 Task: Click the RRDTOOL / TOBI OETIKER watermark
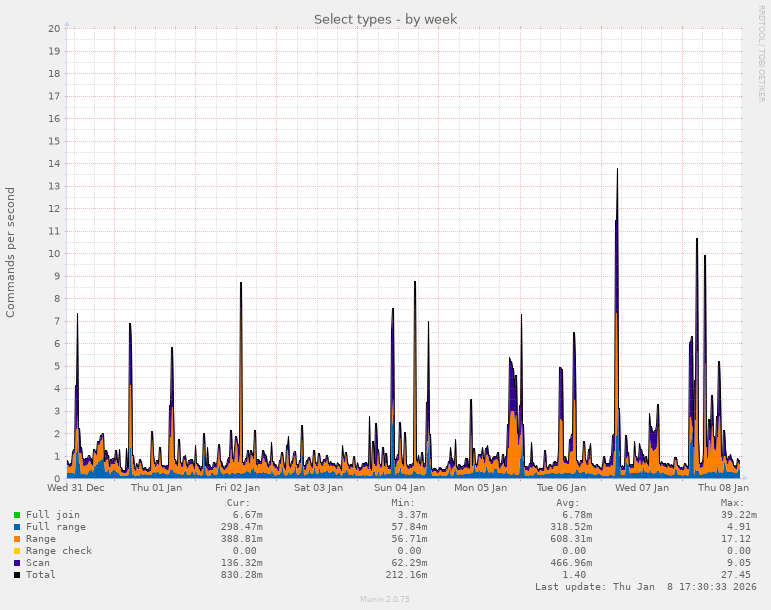pyautogui.click(x=761, y=53)
